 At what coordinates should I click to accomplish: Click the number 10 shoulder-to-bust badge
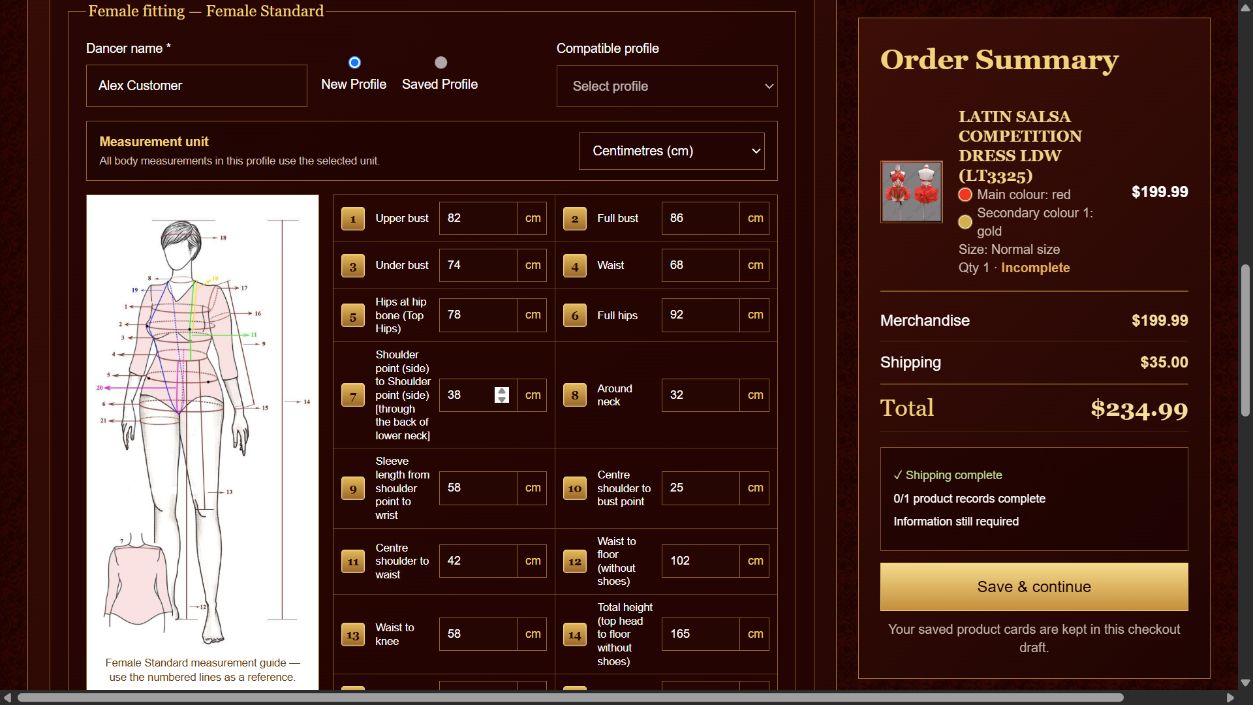575,488
